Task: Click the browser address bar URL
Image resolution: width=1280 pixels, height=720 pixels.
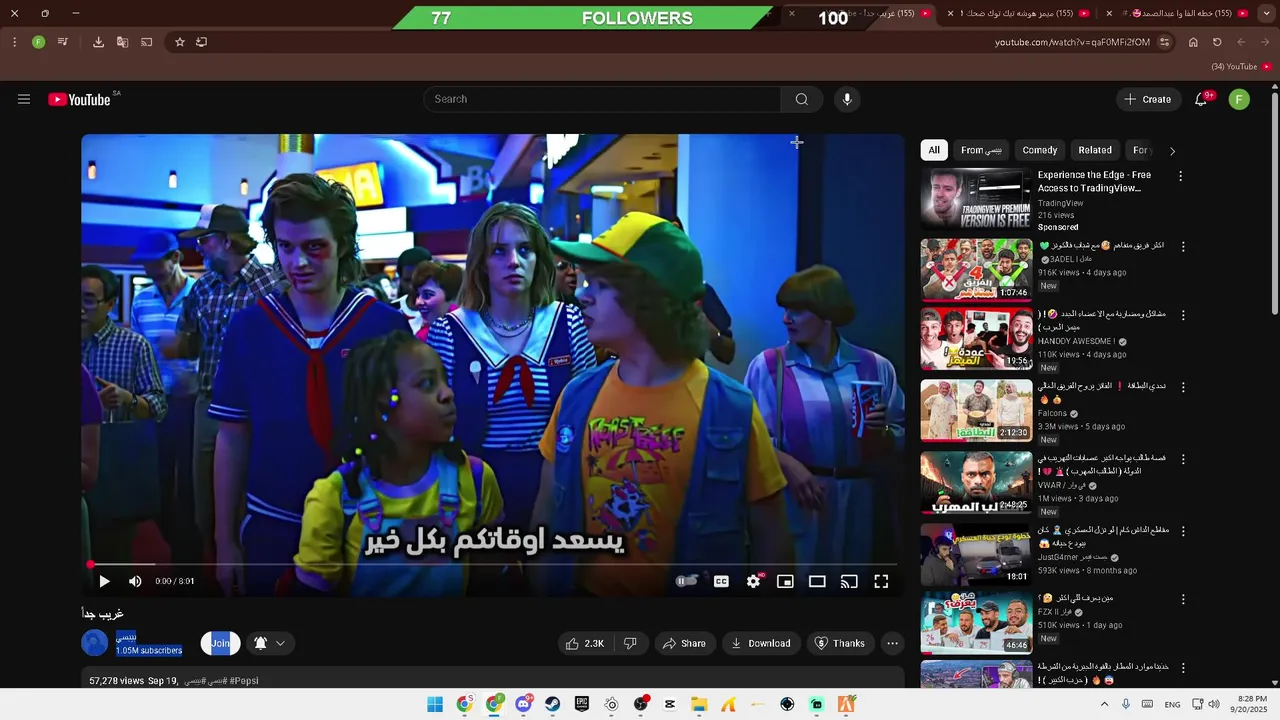Action: coord(1072,42)
